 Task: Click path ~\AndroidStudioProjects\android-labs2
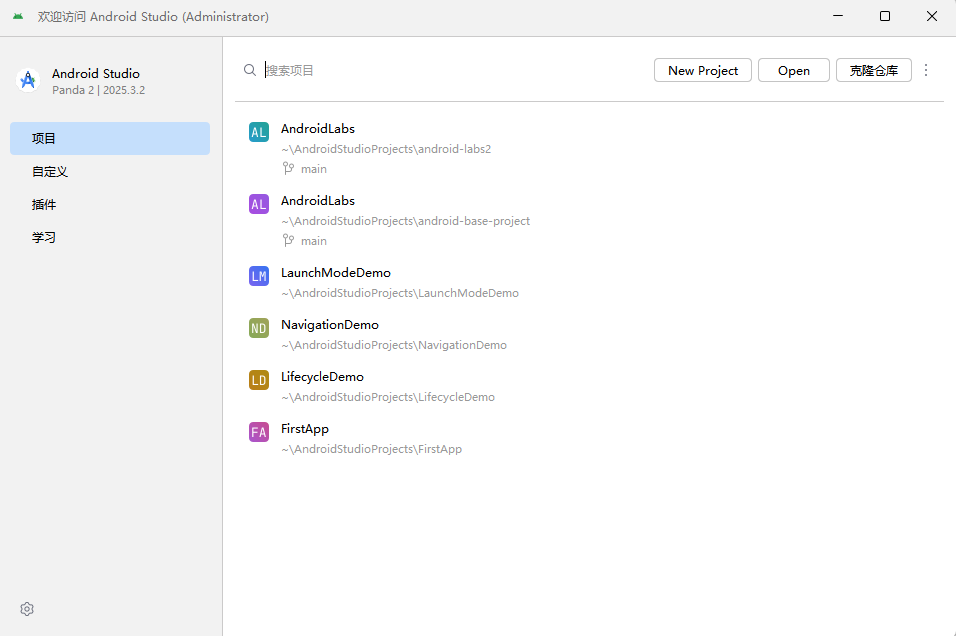point(386,149)
